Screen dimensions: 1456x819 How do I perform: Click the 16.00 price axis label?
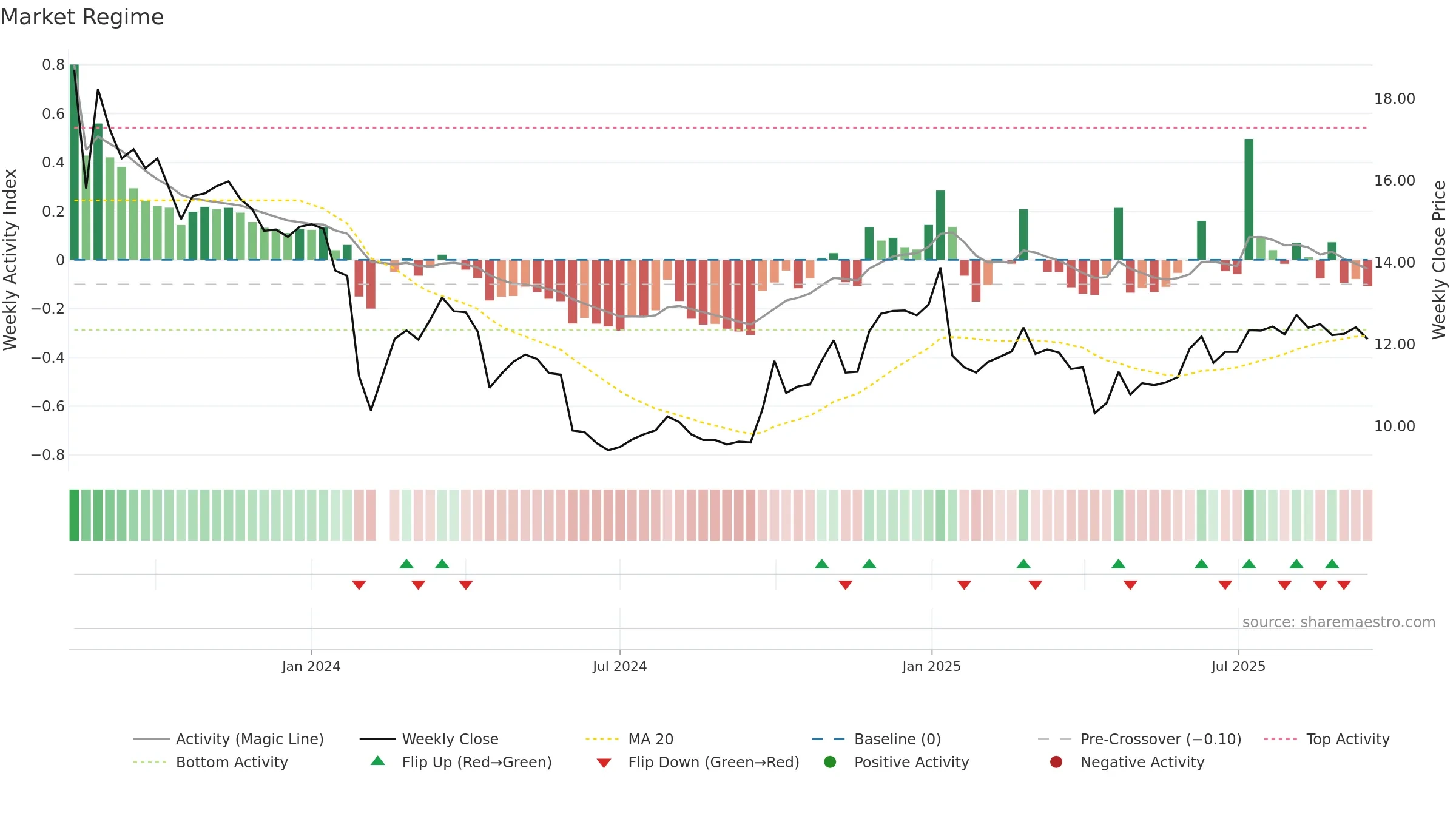point(1395,180)
